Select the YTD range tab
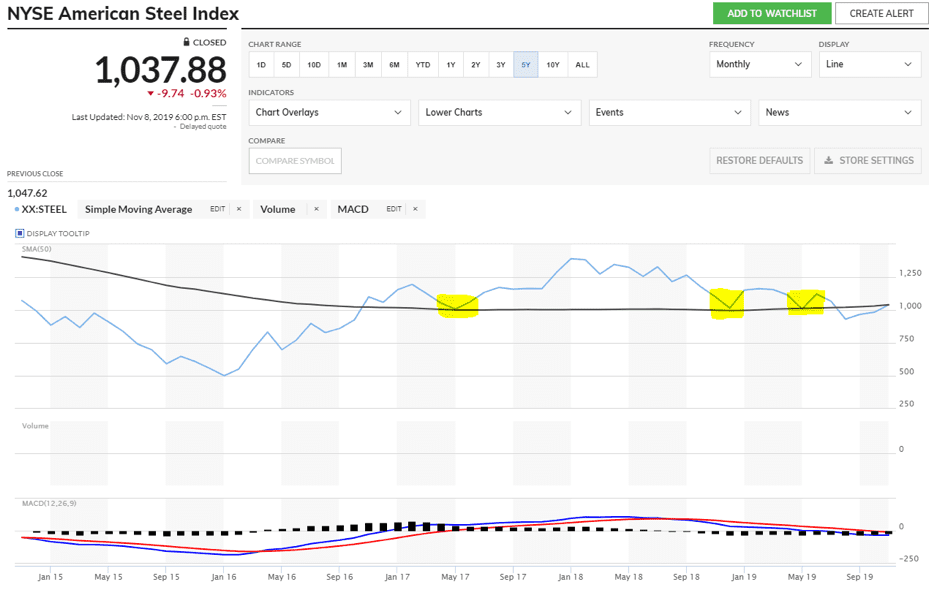The image size is (939, 591). [x=423, y=65]
